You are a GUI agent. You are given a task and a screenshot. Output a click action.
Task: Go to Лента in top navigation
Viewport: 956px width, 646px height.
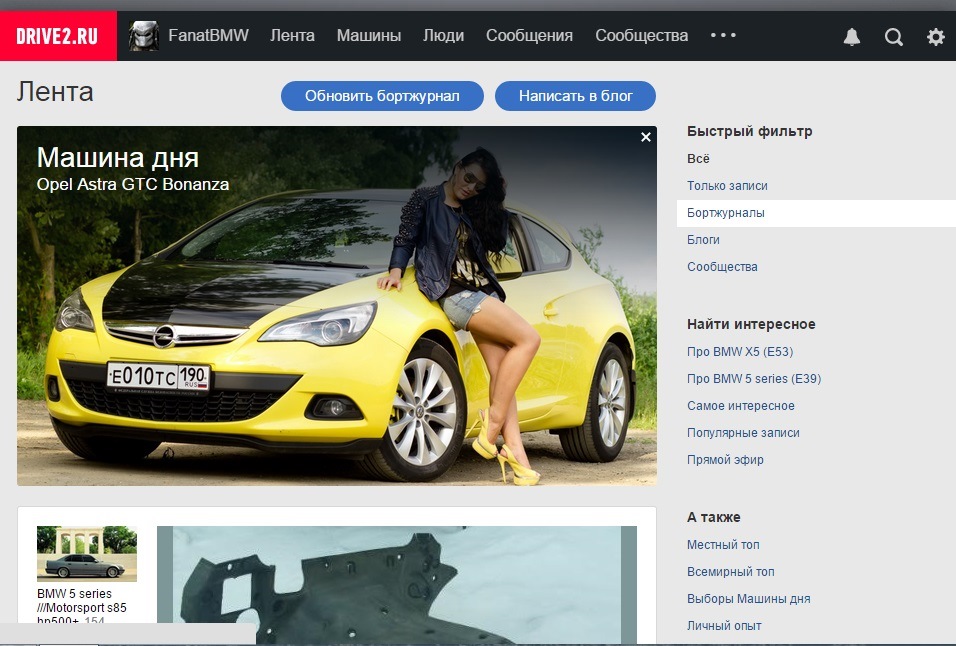pos(292,35)
